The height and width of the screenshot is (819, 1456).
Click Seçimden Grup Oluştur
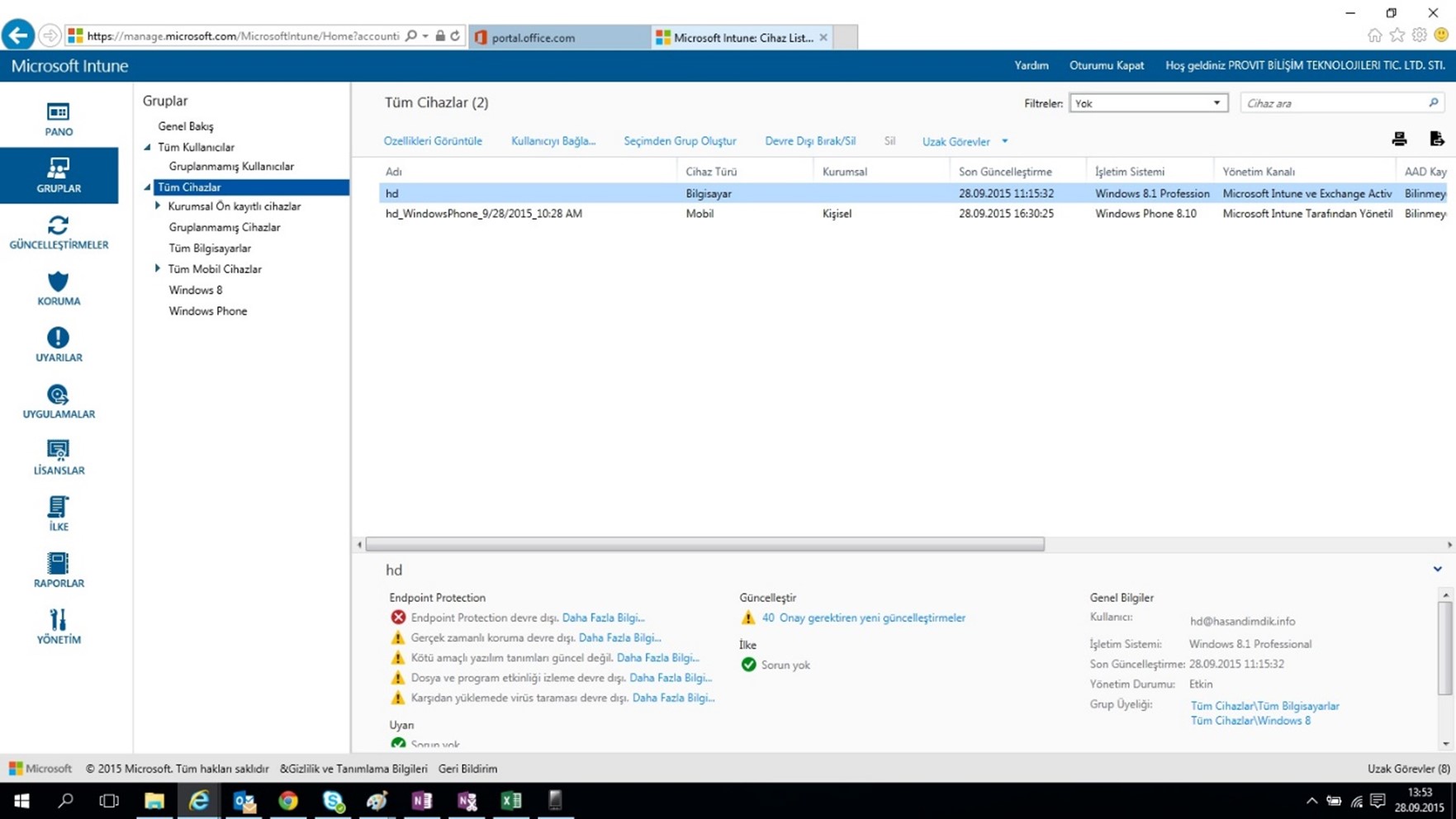(x=680, y=141)
